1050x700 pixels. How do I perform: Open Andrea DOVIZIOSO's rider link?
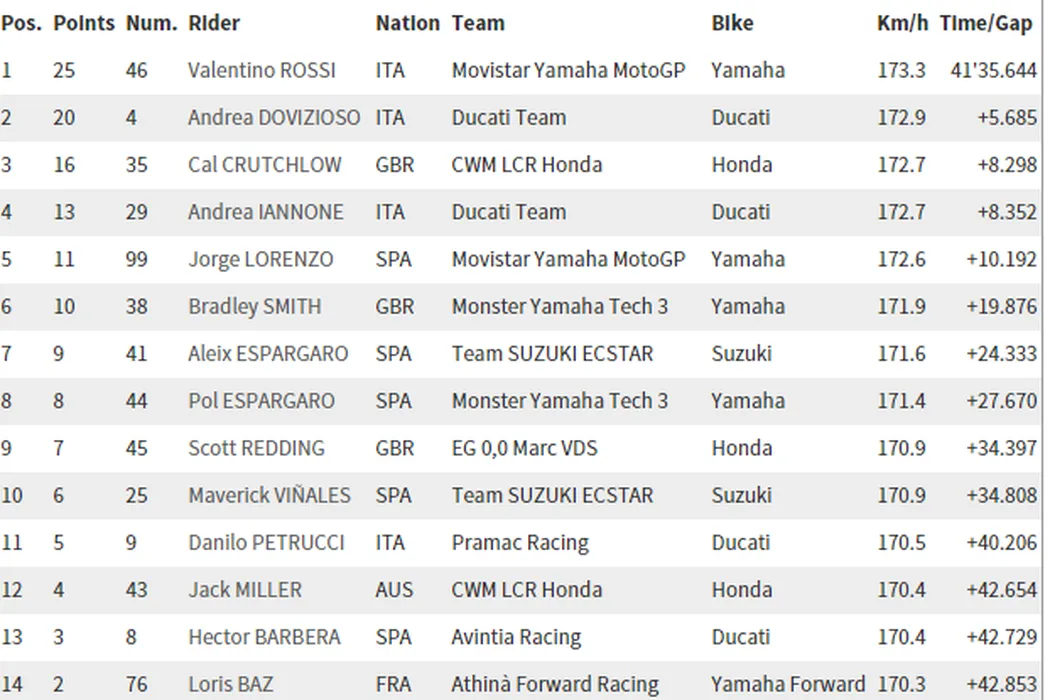coord(273,117)
